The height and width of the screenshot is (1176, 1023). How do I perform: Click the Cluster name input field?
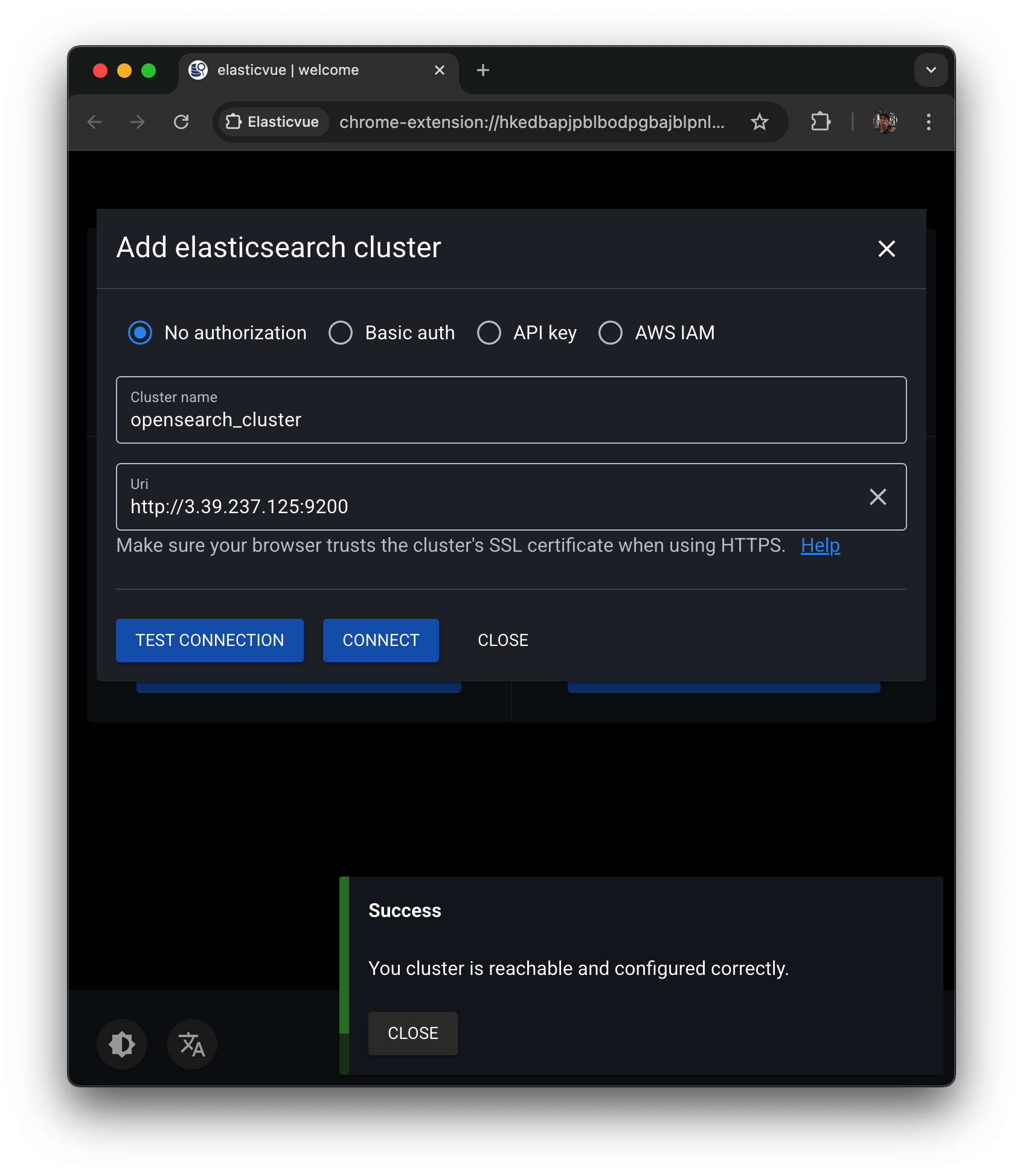511,410
